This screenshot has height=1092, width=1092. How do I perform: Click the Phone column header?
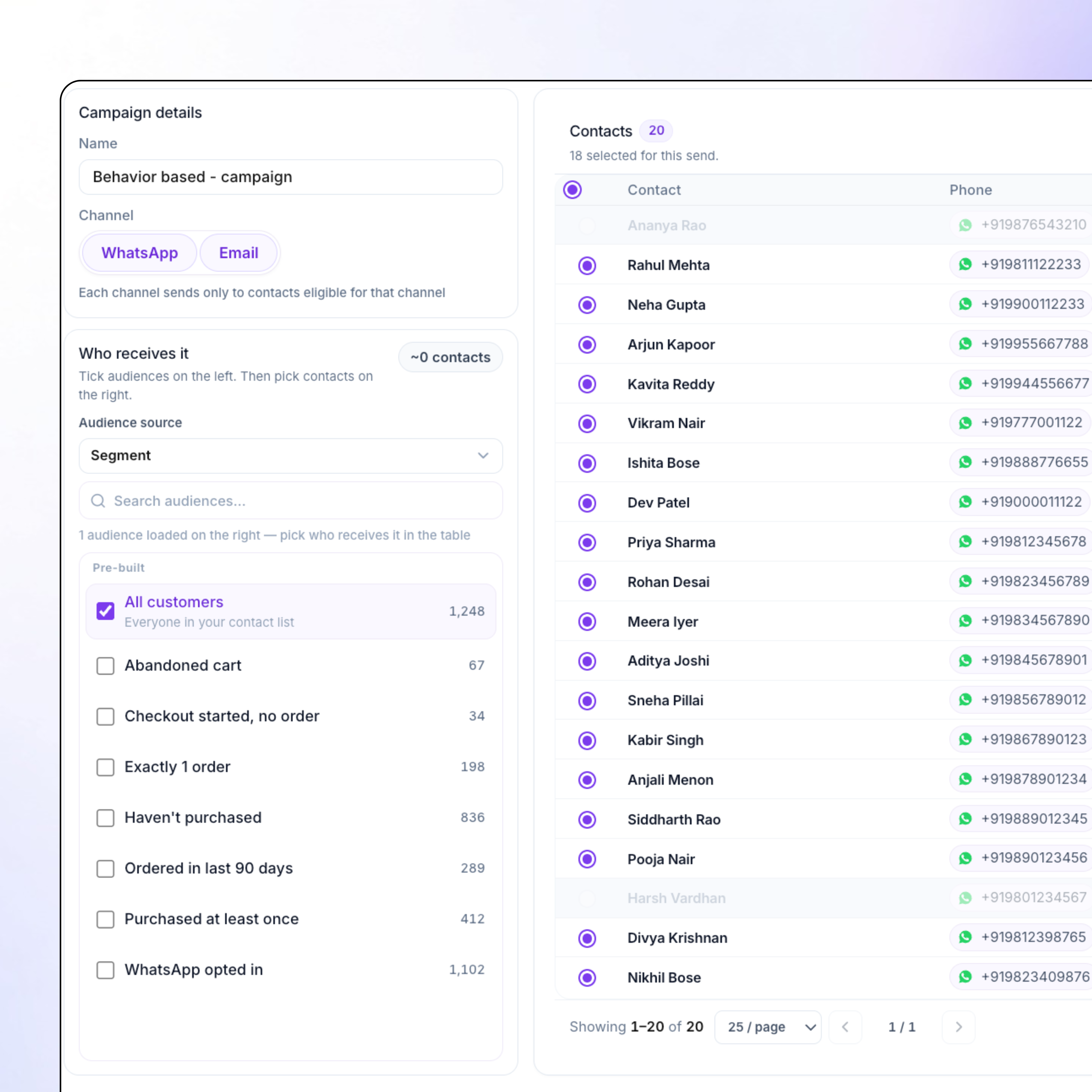(x=971, y=190)
